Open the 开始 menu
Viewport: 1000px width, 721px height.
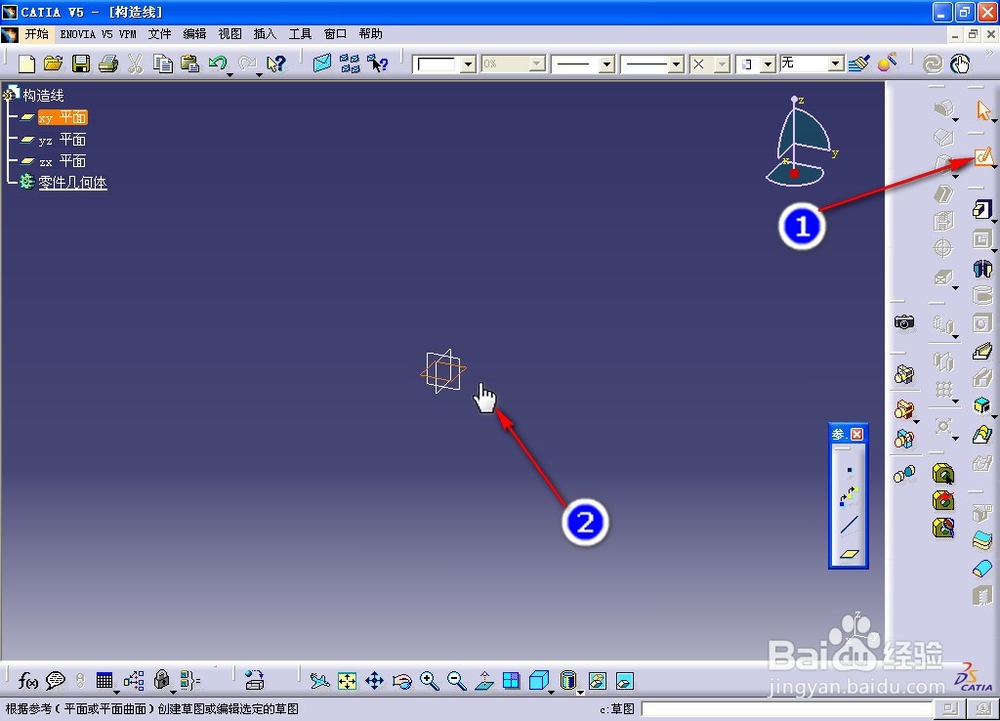pyautogui.click(x=36, y=34)
